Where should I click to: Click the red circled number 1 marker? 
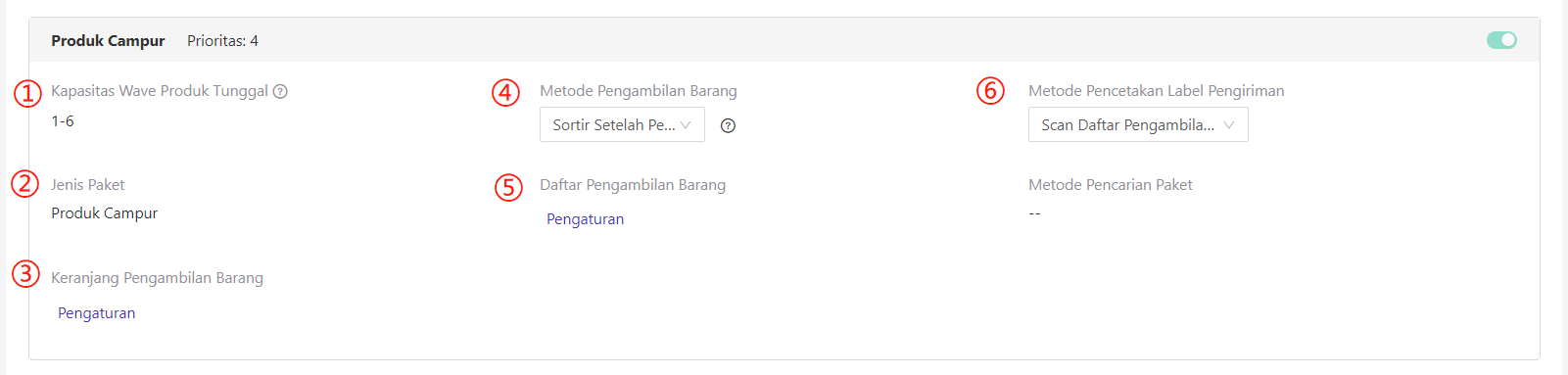[27, 93]
